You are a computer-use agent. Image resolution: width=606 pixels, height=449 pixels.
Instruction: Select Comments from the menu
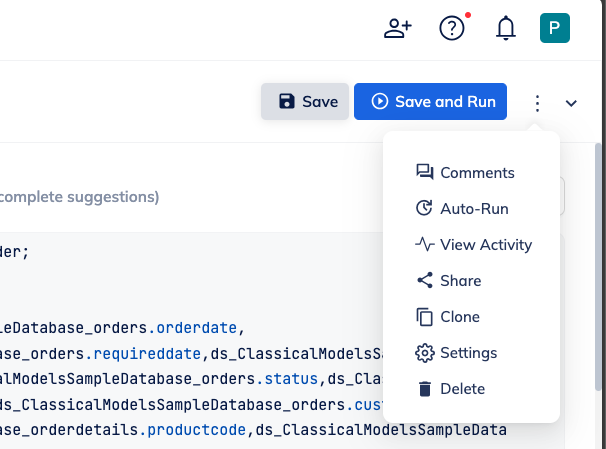point(465,173)
